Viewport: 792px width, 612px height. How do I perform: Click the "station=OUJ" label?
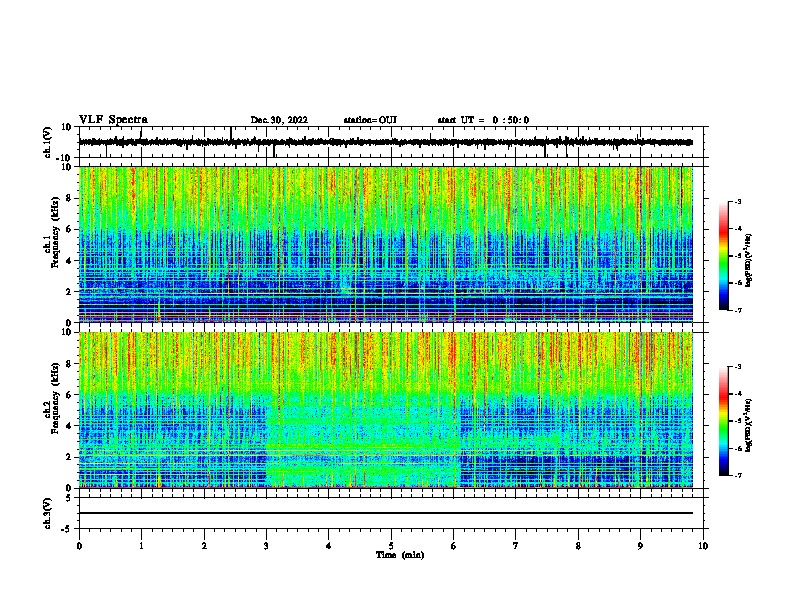coord(370,120)
